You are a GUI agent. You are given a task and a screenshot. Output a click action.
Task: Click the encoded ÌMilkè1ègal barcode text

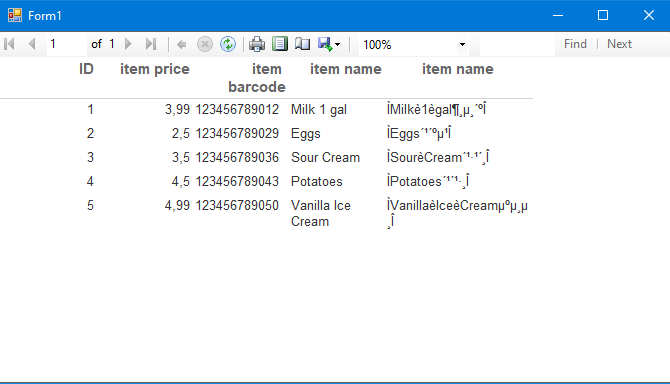436,109
